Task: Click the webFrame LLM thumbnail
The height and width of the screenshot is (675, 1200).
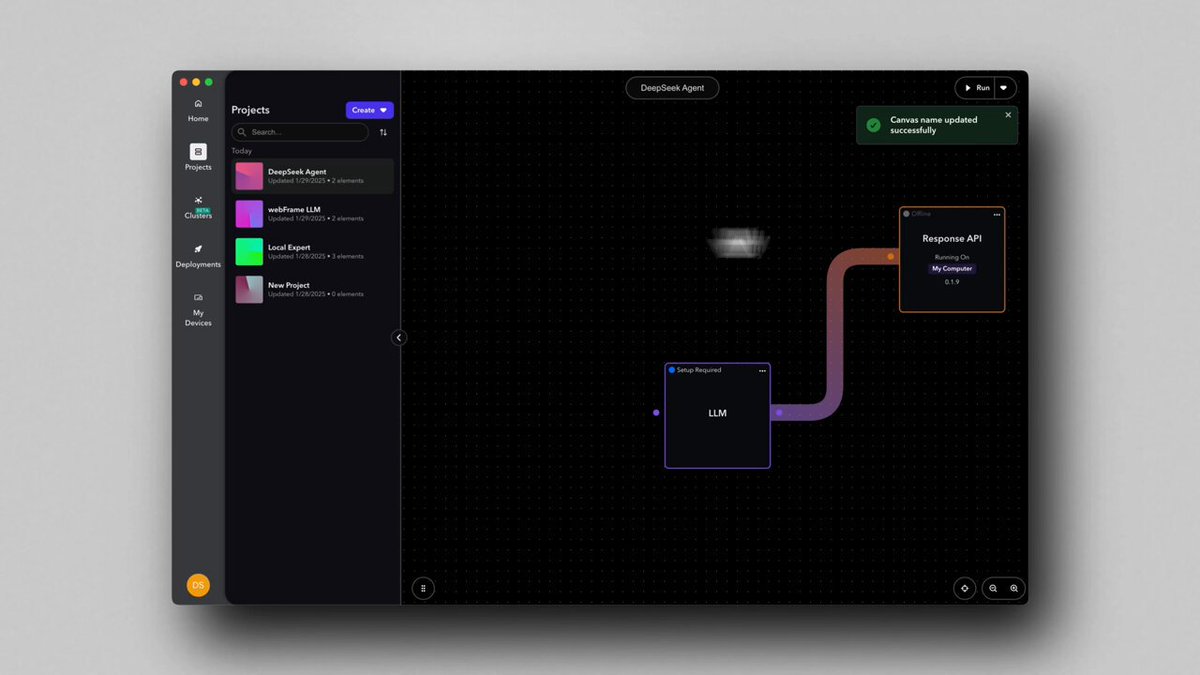Action: tap(249, 214)
